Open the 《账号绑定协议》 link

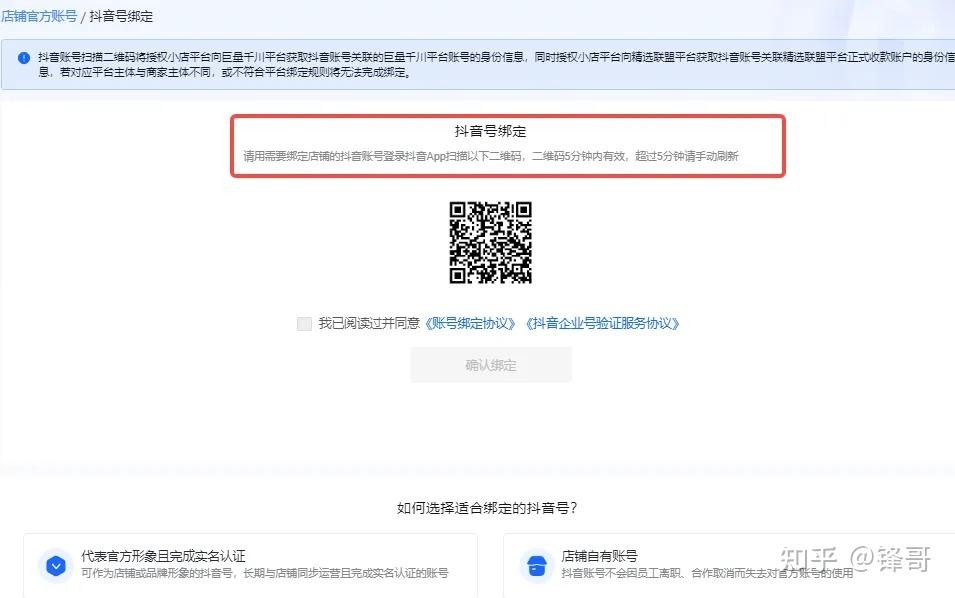[x=470, y=323]
